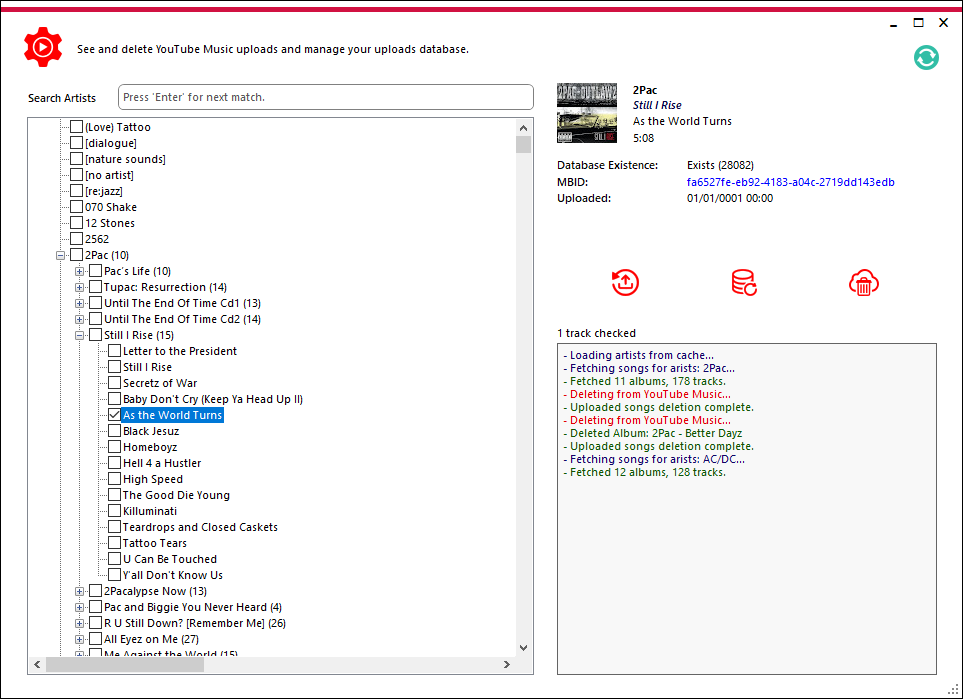Expand Until The End Of Time Cd2

click(79, 319)
